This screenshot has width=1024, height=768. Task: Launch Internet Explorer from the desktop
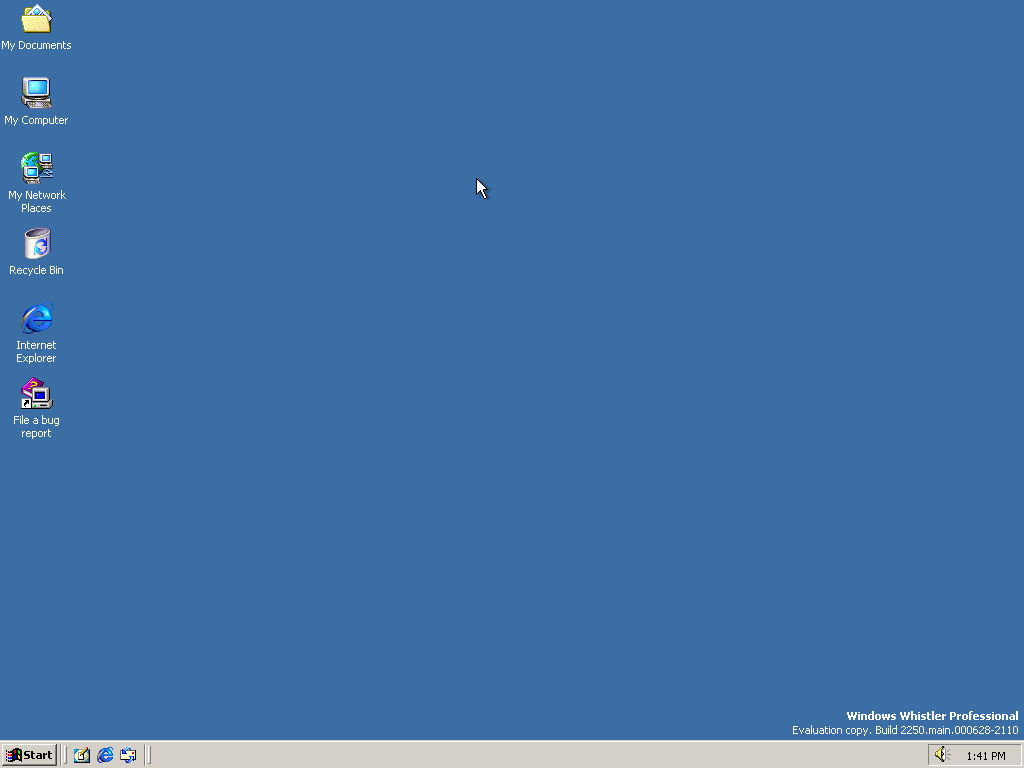pyautogui.click(x=36, y=318)
